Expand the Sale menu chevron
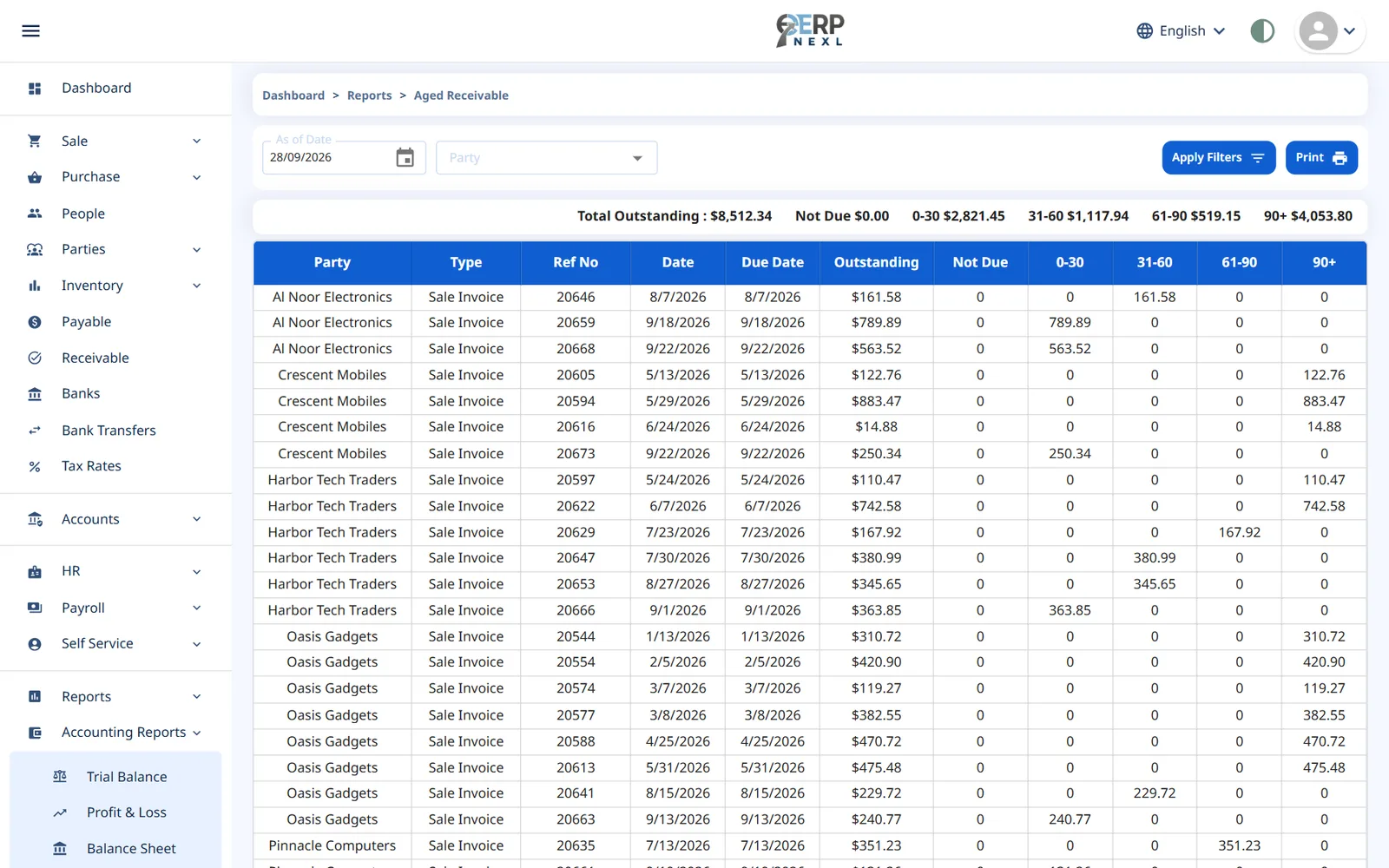Viewport: 1389px width, 868px height. coord(197,141)
